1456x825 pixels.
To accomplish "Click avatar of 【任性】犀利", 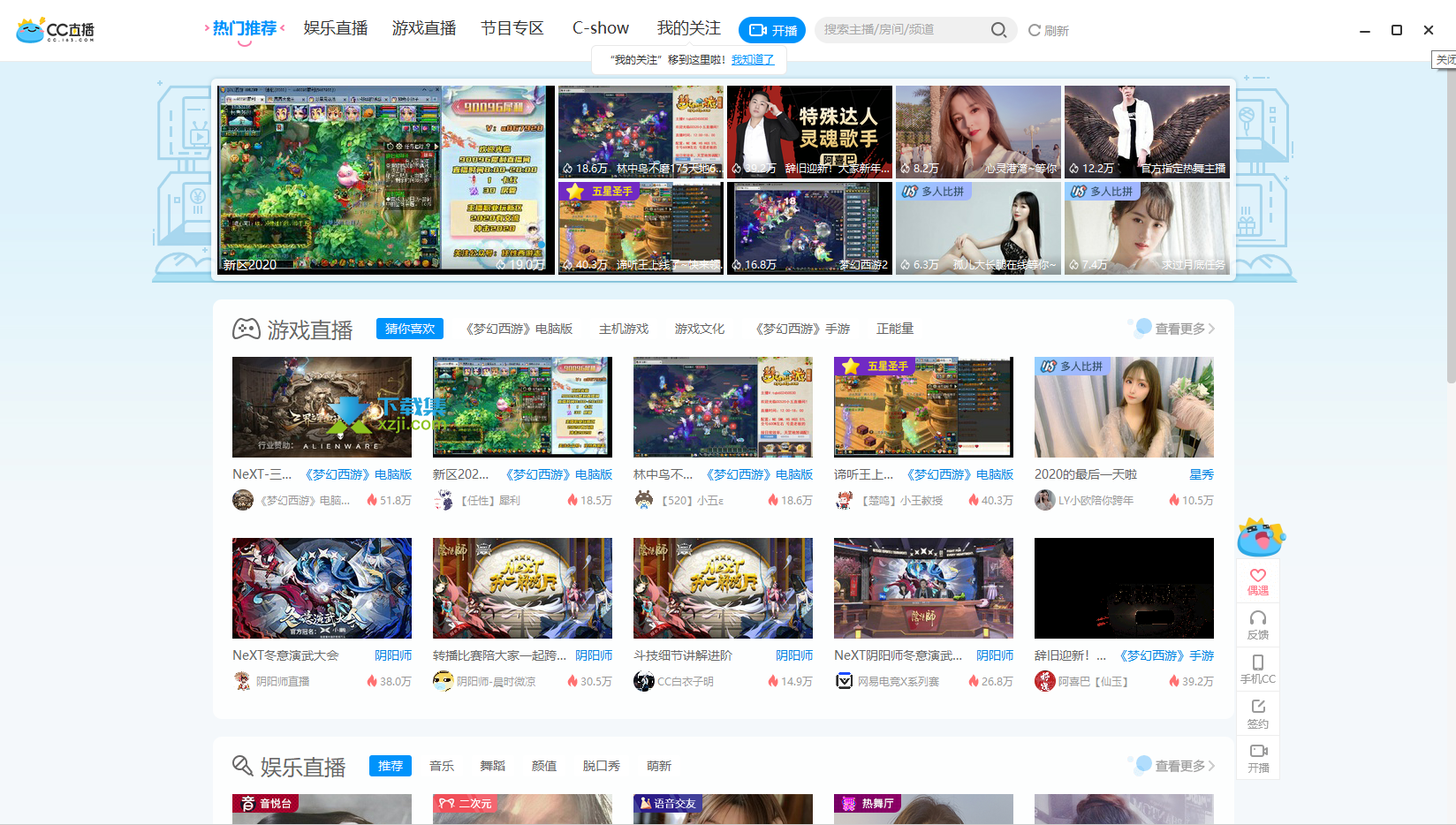I will click(x=443, y=500).
